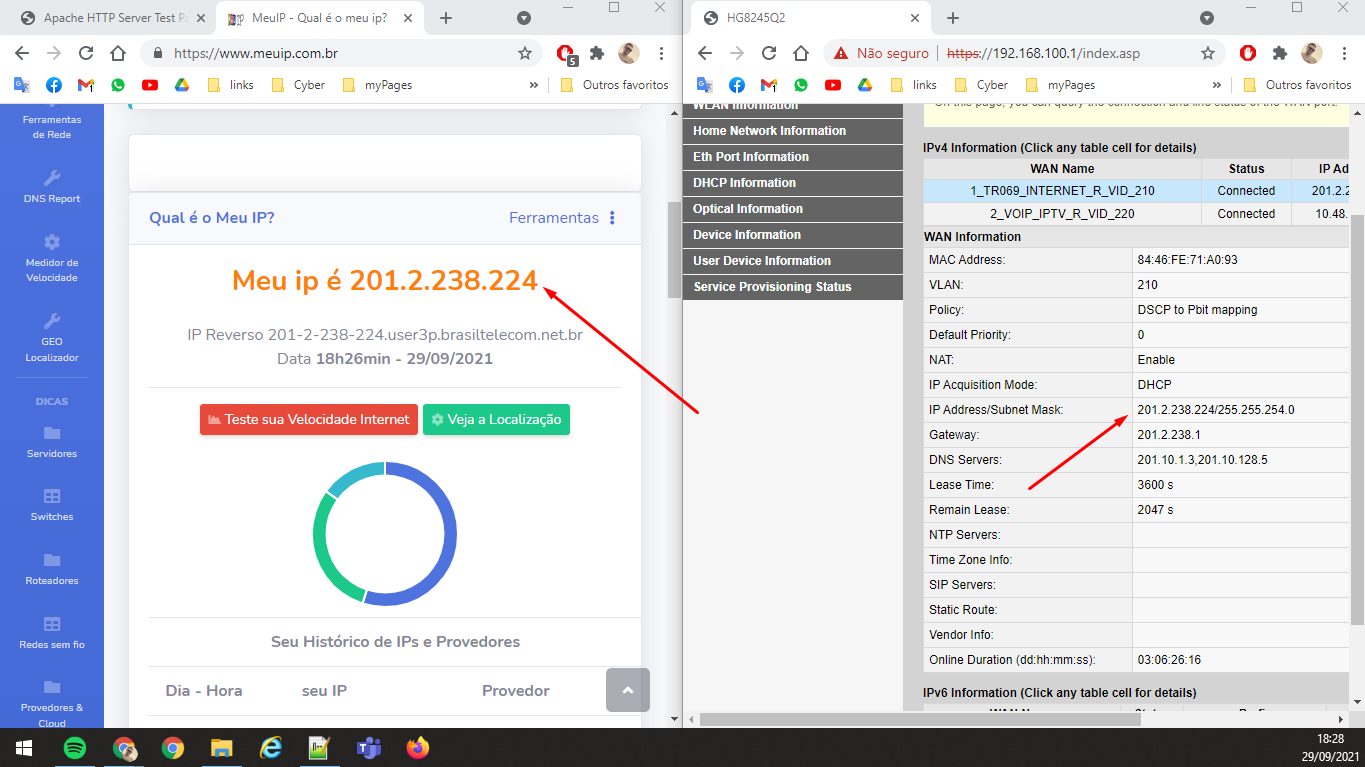Select 1_TR069_INTERNET_R_VID_210 WAN row
This screenshot has width=1365, height=767.
[x=1137, y=191]
